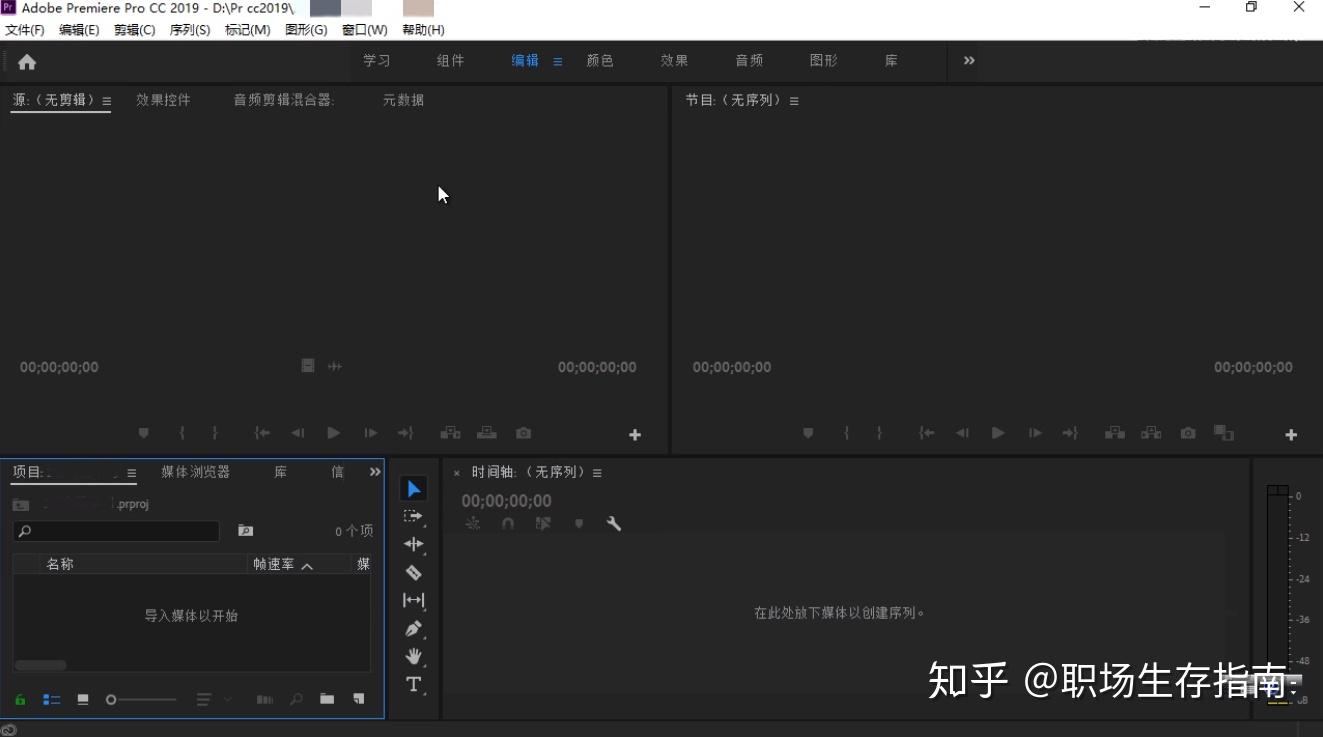Image resolution: width=1323 pixels, height=737 pixels.
Task: Click the Overwrite button in Source monitor
Action: [487, 433]
